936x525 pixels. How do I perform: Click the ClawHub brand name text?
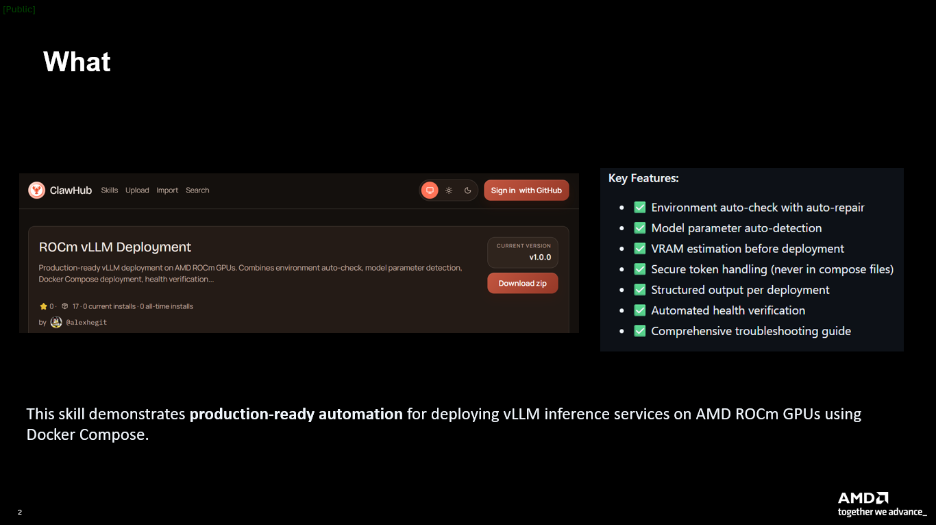tap(70, 190)
